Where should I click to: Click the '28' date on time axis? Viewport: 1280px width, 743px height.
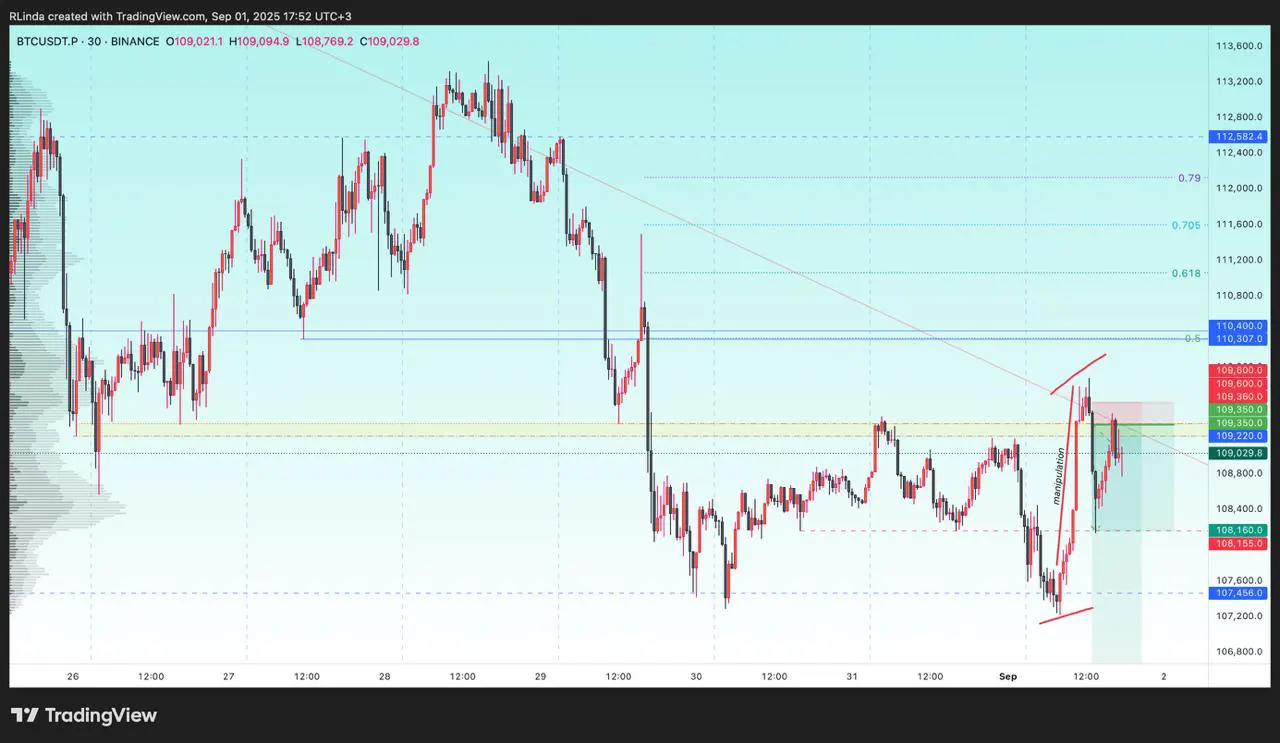(385, 677)
